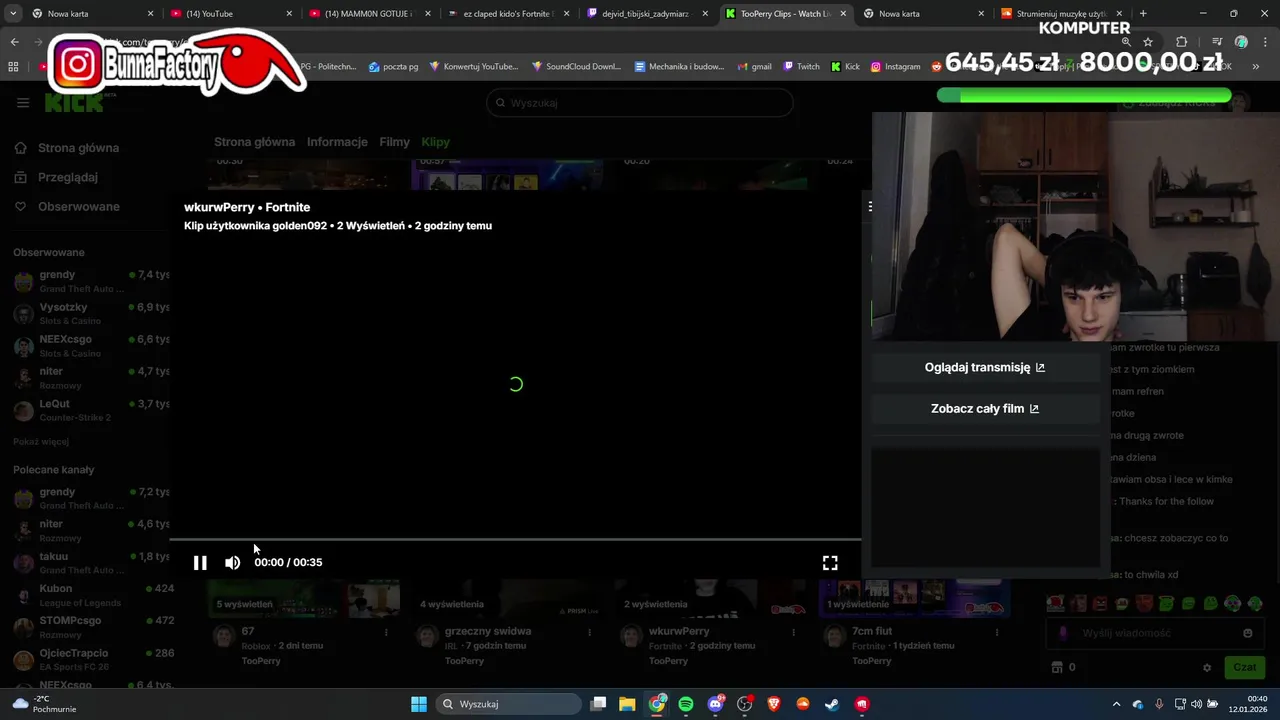Screen dimensions: 1280x720
Task: Open Brave browser from the taskbar
Action: click(x=773, y=704)
